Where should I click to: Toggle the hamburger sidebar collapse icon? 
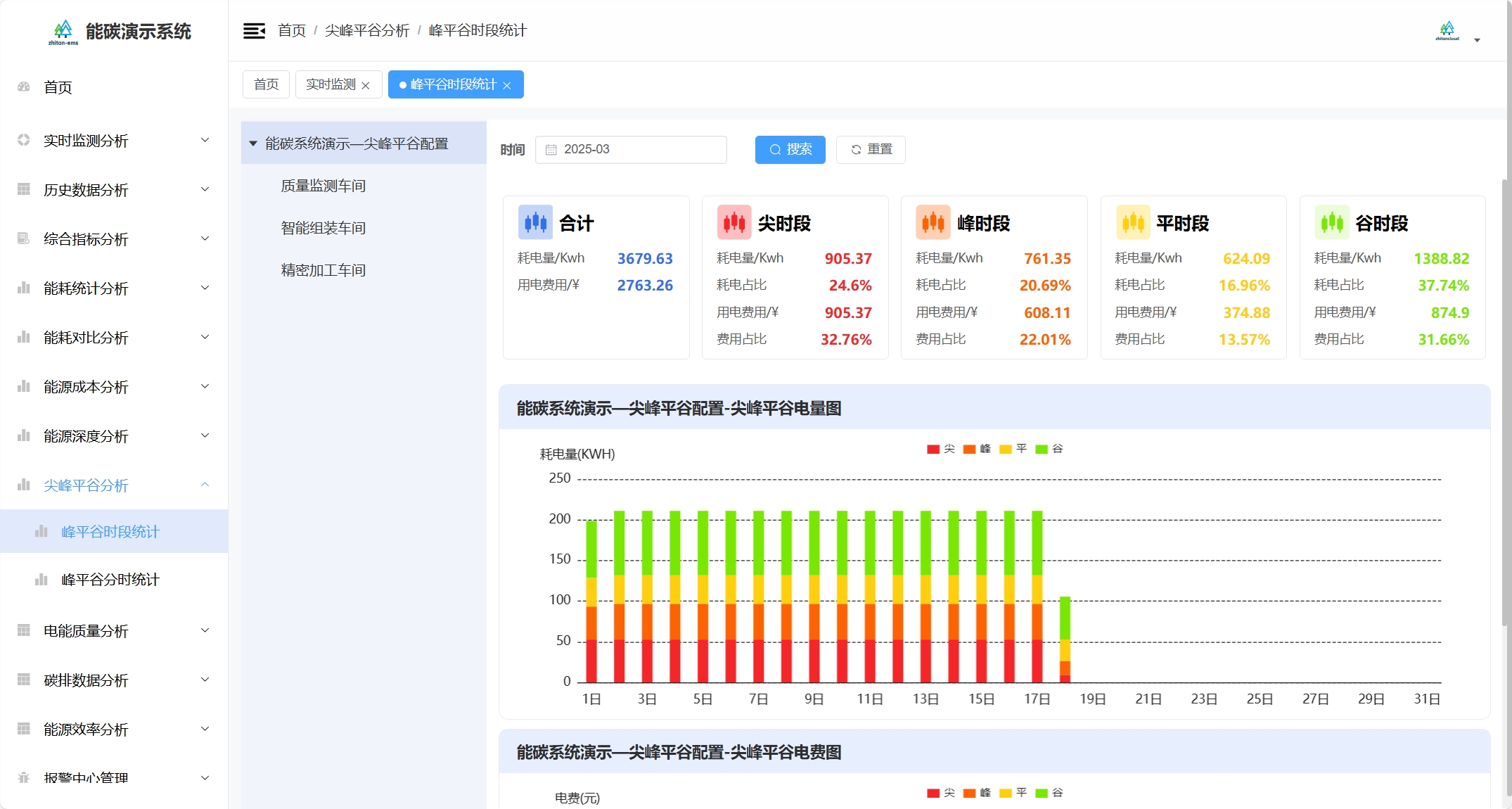click(x=254, y=31)
